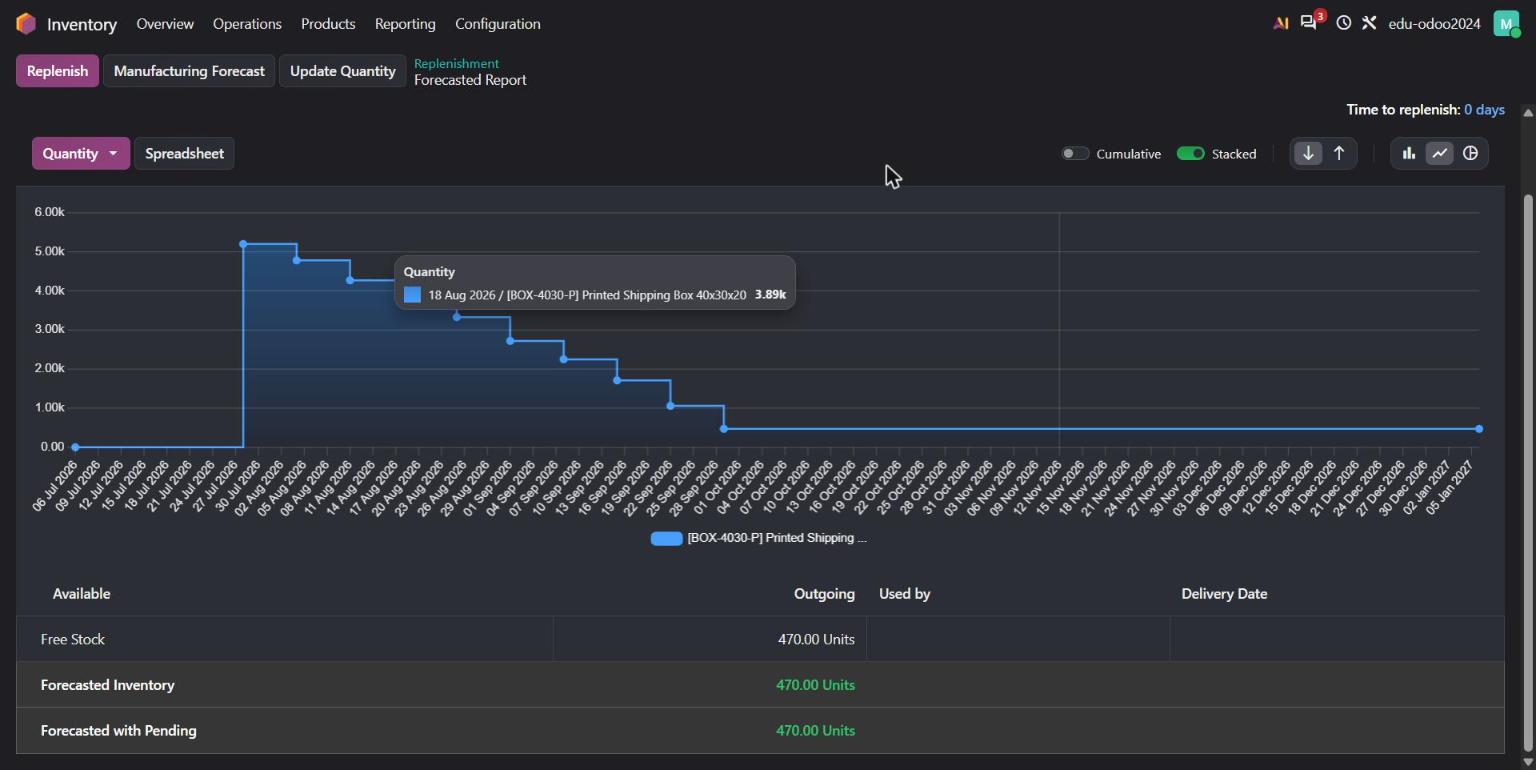Click the scrollbar down arrow

click(1528, 762)
